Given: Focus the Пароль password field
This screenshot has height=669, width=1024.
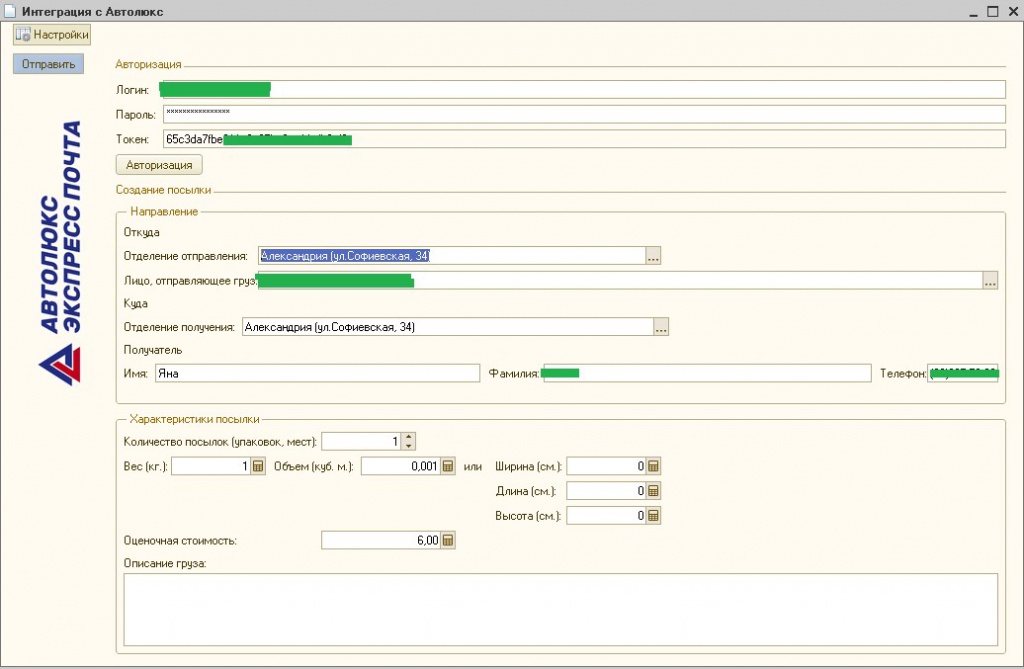Looking at the screenshot, I should click(x=584, y=114).
